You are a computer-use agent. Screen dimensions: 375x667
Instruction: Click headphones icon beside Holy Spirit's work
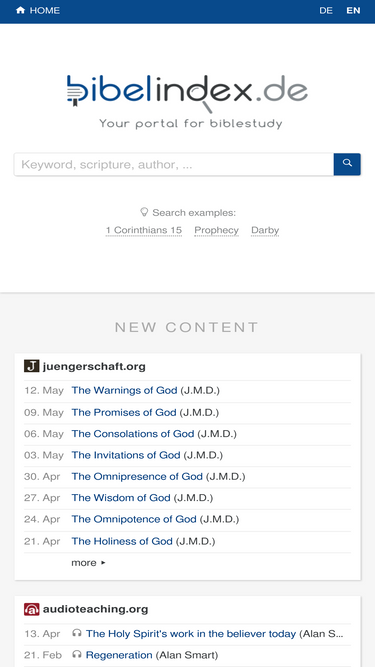point(77,633)
